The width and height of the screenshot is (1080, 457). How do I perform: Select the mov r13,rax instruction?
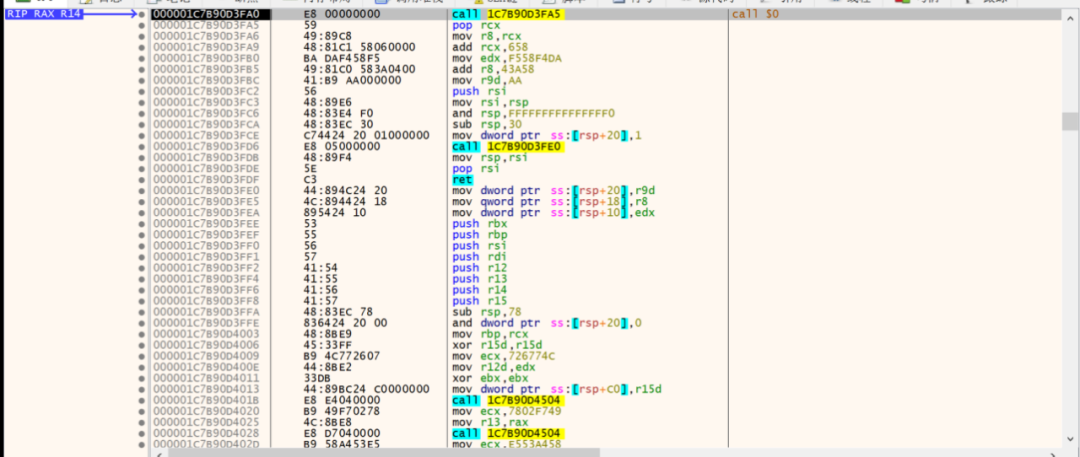482,421
